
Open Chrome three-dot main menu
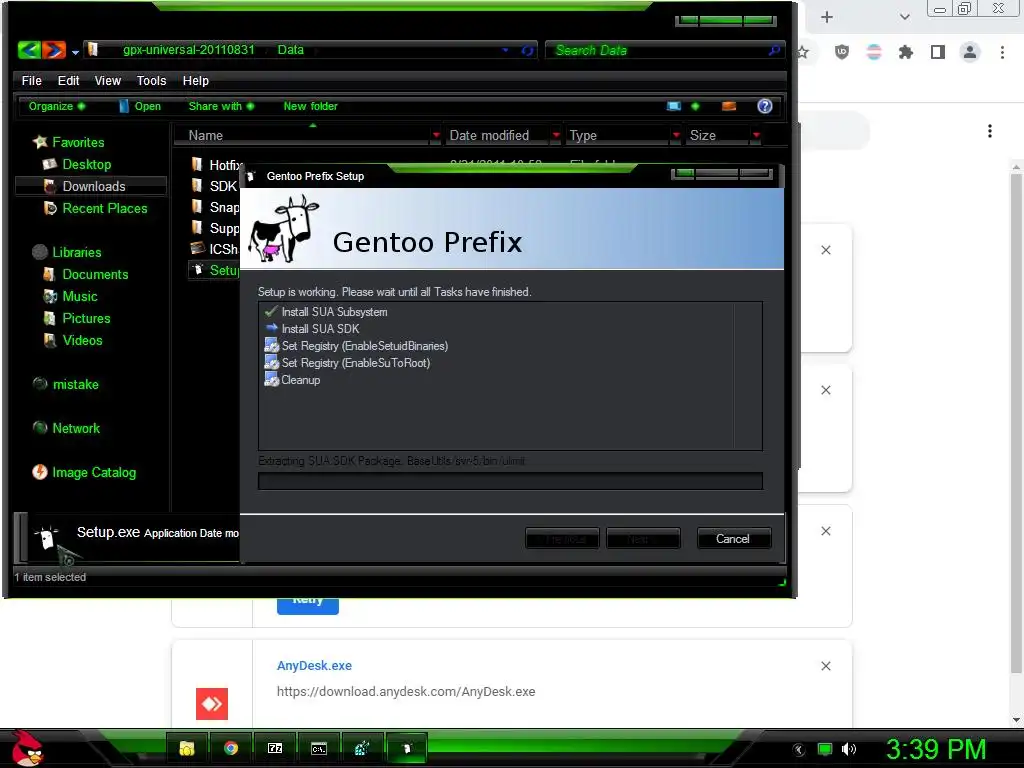[x=1002, y=52]
